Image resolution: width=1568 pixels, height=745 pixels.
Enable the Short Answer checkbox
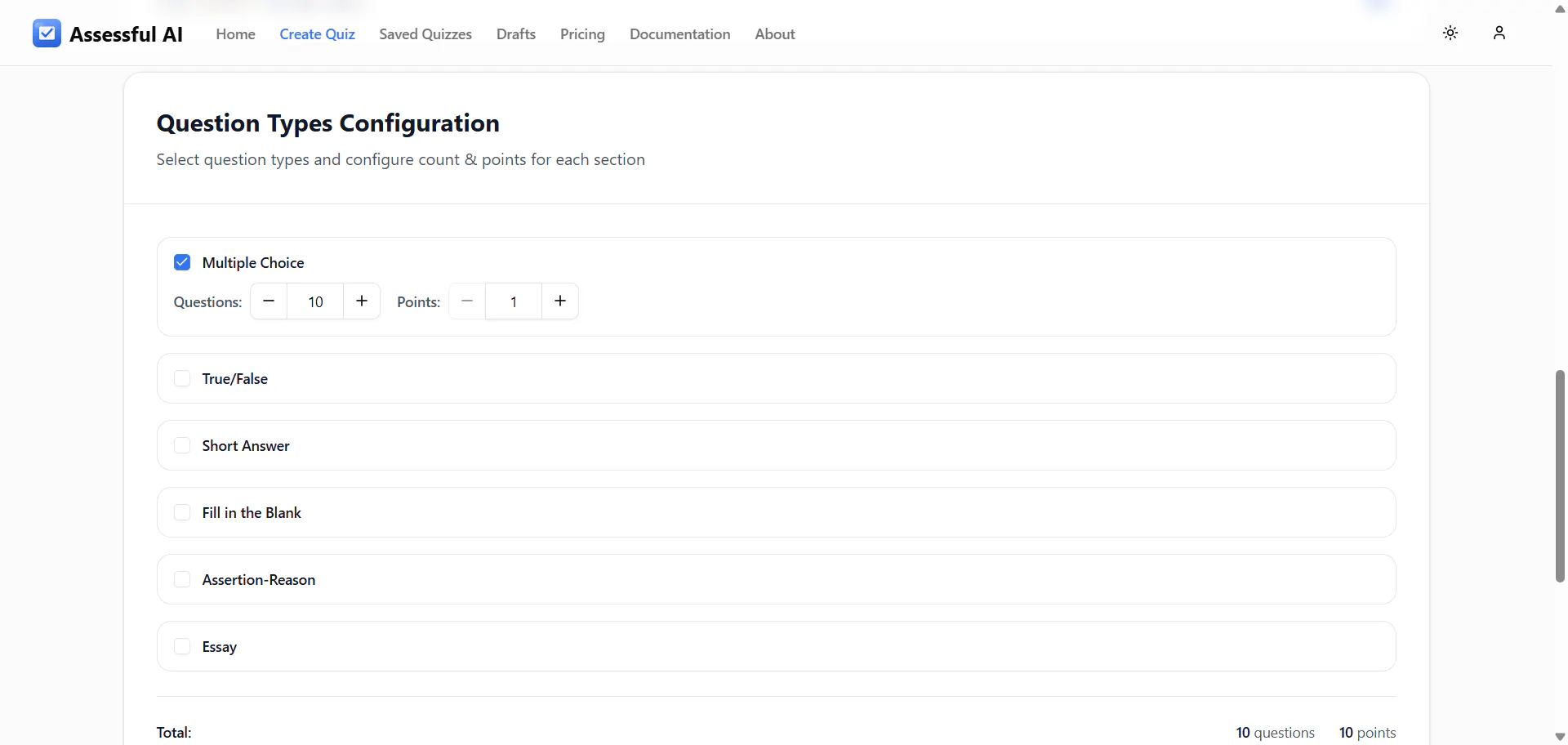182,445
